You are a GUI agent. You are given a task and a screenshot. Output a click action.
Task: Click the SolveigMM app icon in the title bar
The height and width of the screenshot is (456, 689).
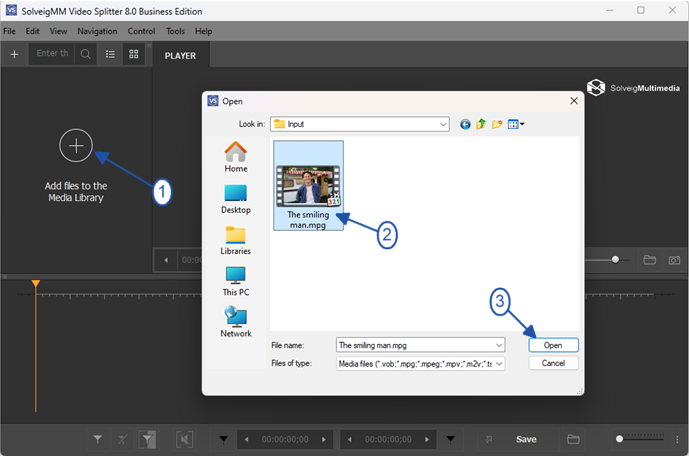[11, 11]
